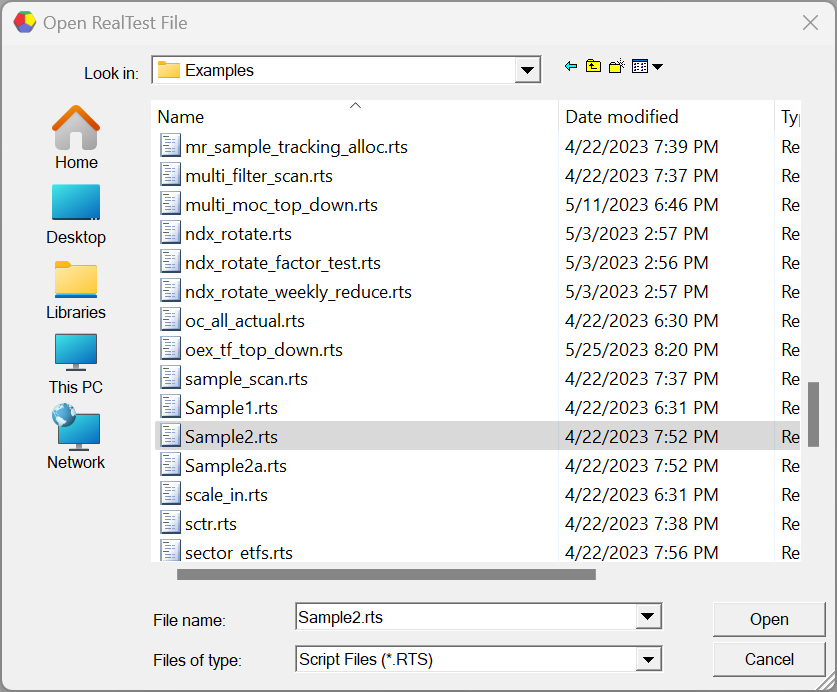This screenshot has width=837, height=692.
Task: Click the vertical scrollbar thumb
Action: click(x=813, y=413)
